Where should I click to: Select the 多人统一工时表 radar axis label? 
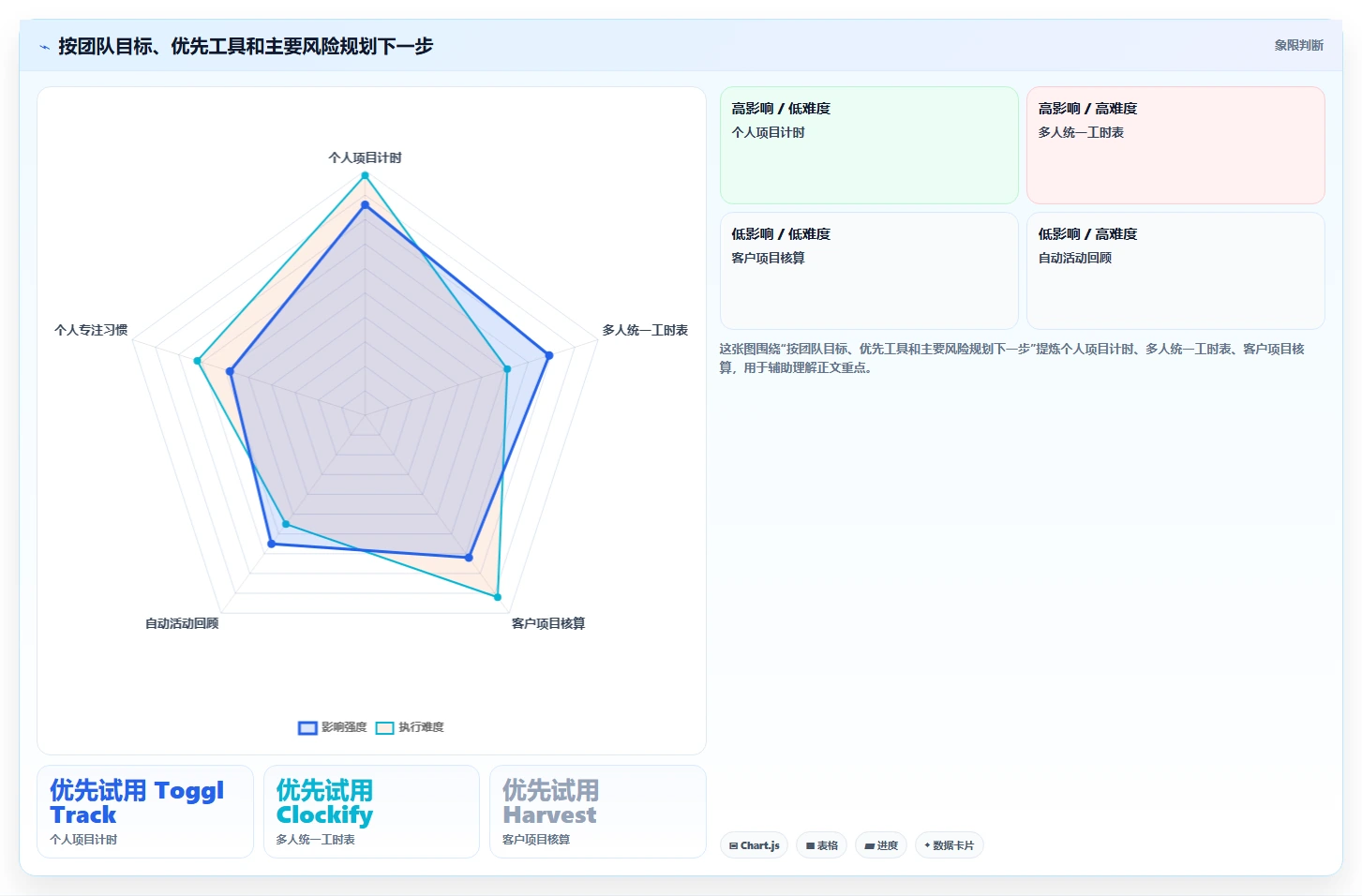pos(645,330)
